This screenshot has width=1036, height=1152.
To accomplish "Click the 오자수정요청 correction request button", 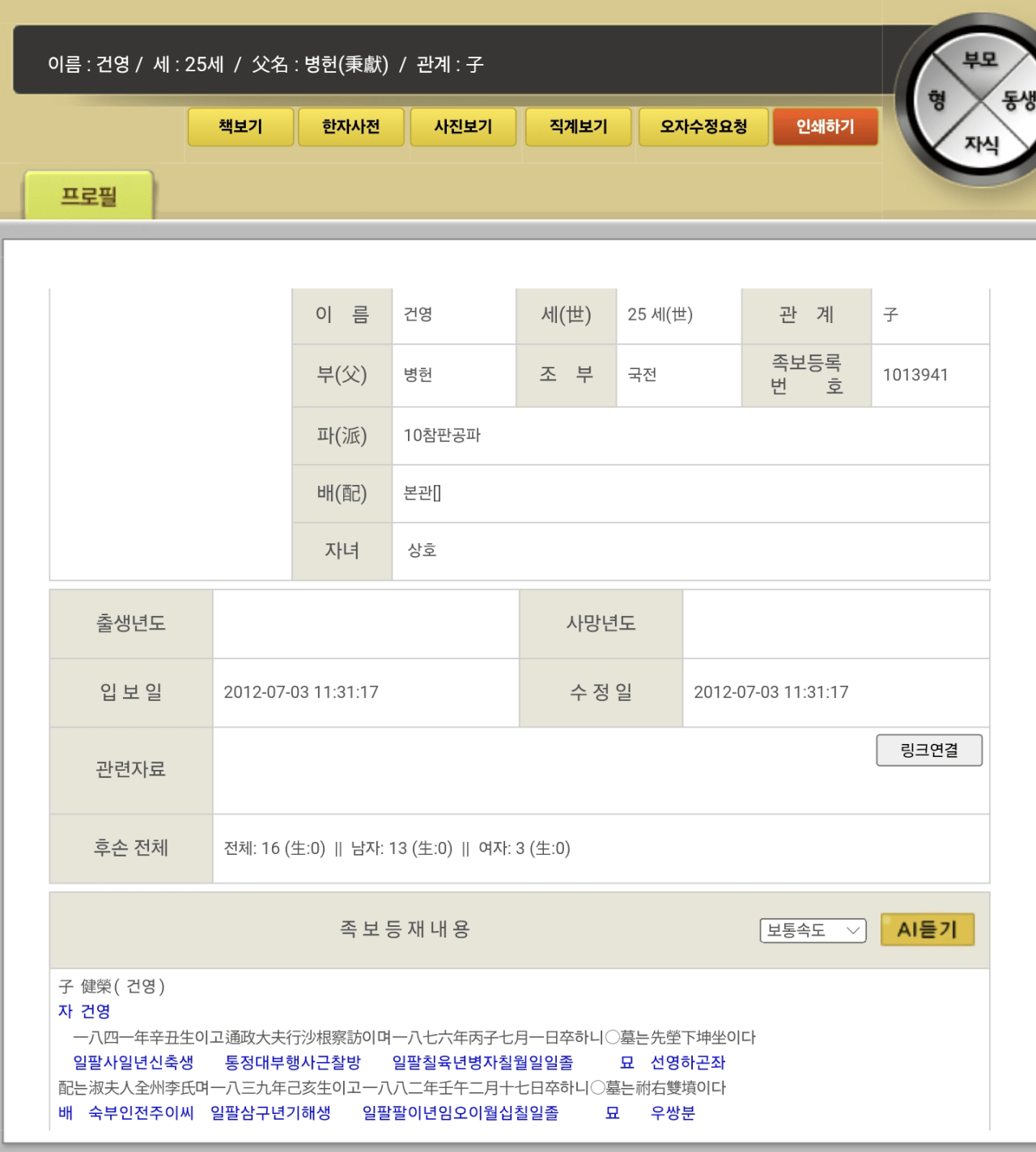I will click(703, 127).
